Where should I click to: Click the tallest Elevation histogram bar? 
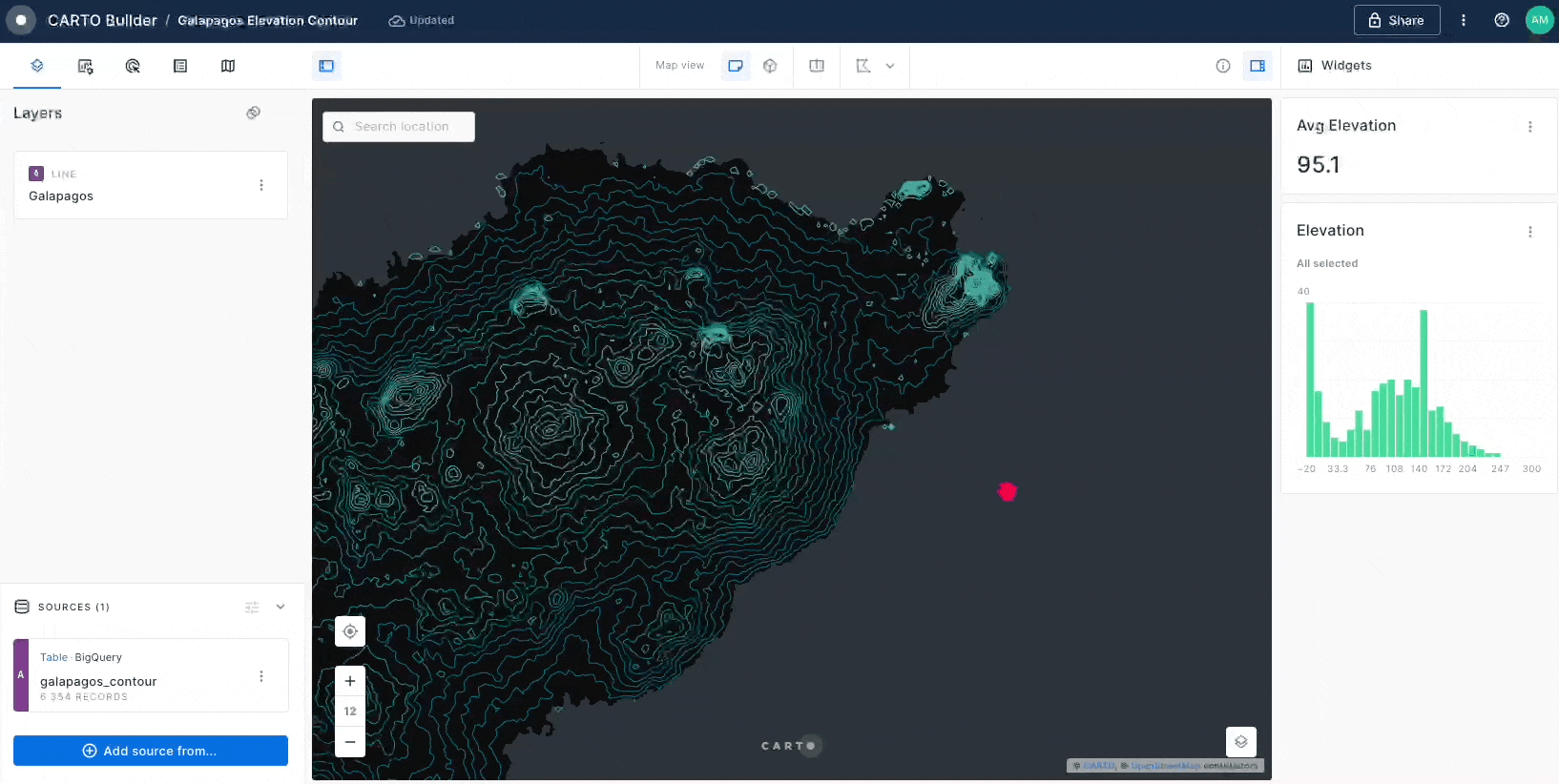point(1310,380)
